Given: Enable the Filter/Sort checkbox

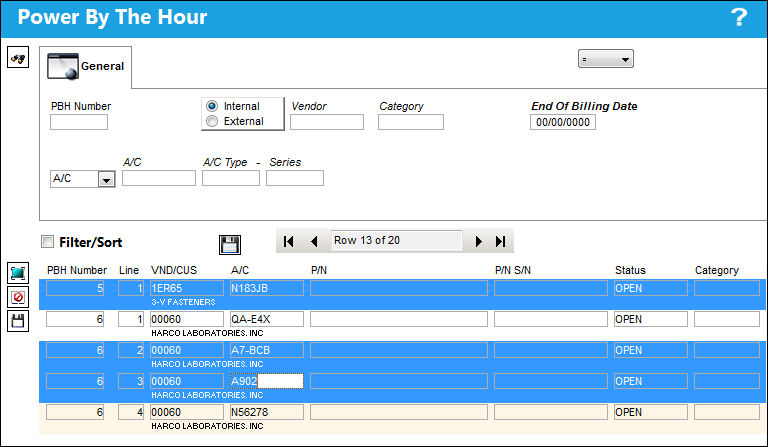Looking at the screenshot, I should click(48, 241).
